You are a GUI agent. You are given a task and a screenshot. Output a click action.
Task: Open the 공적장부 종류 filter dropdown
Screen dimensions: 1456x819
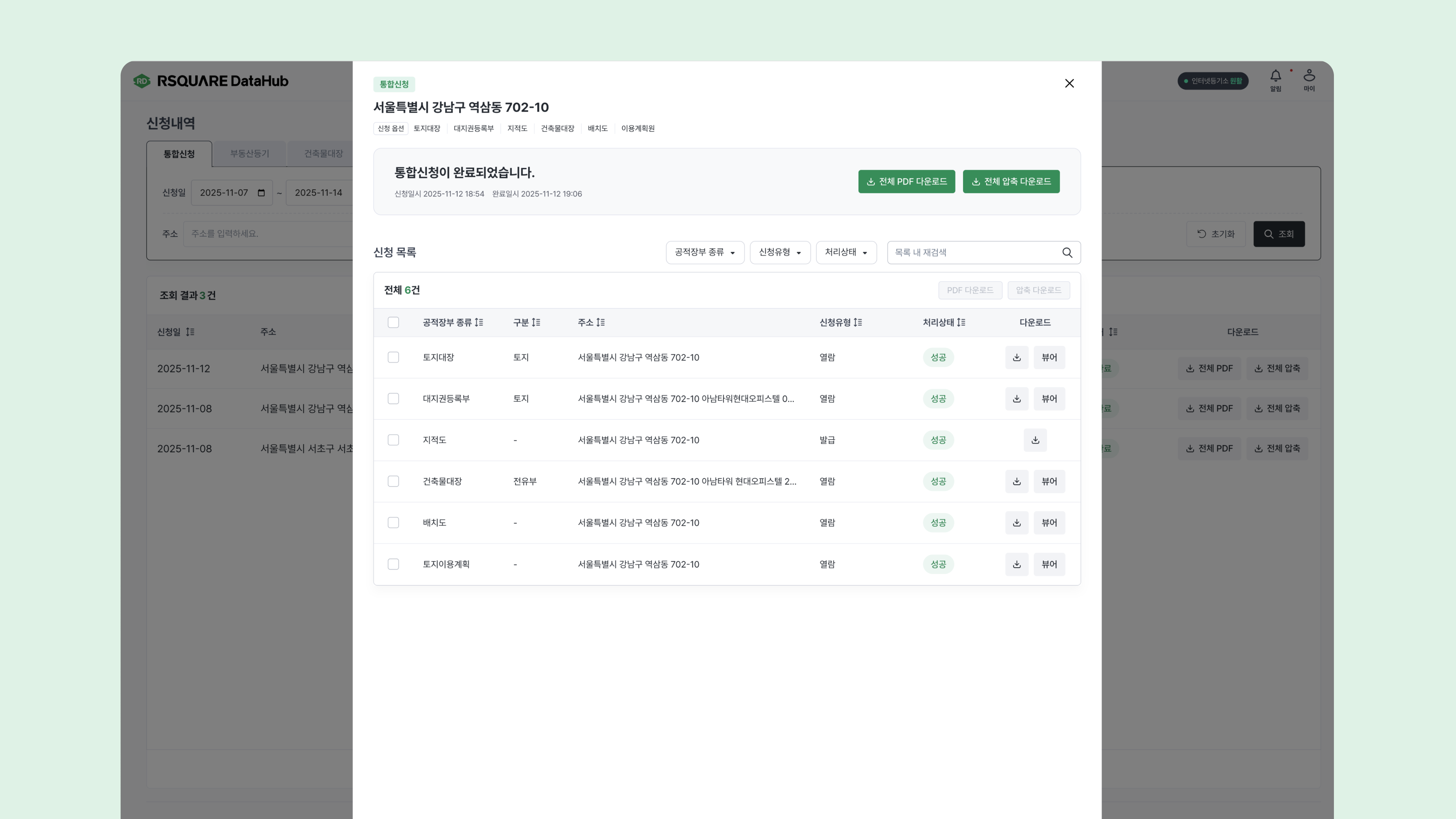click(x=704, y=252)
